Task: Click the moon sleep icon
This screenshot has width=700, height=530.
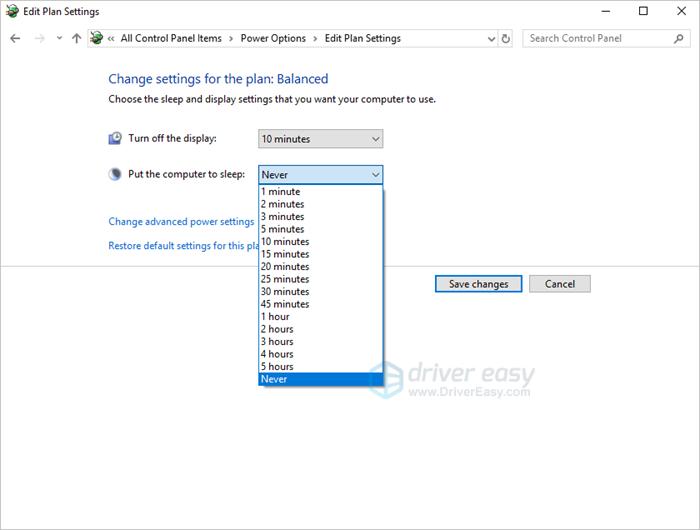Action: click(x=115, y=174)
